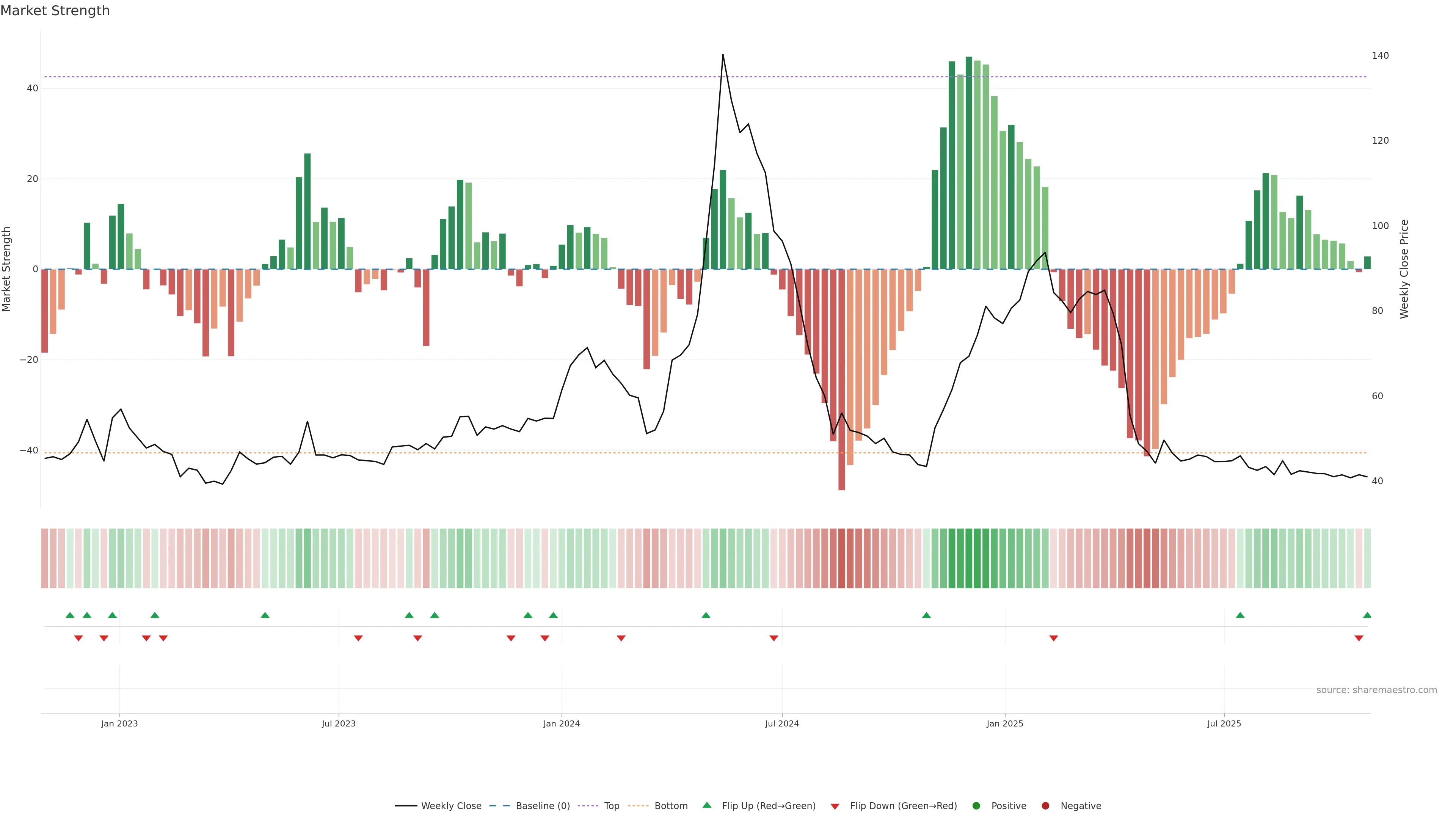Click the Flip Down red triangle legend icon
Viewport: 1456px width, 819px height.
835,806
